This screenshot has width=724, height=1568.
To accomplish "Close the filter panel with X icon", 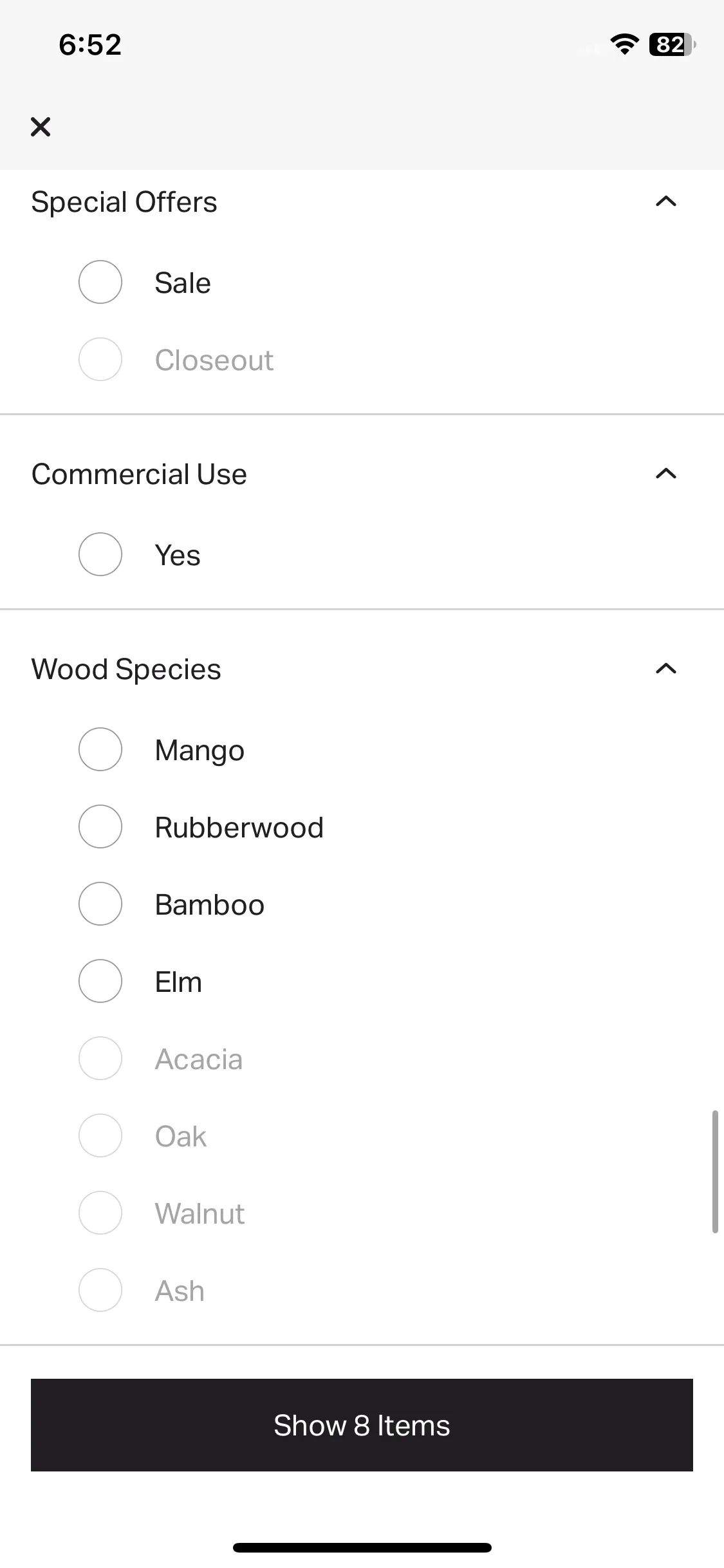I will (41, 127).
